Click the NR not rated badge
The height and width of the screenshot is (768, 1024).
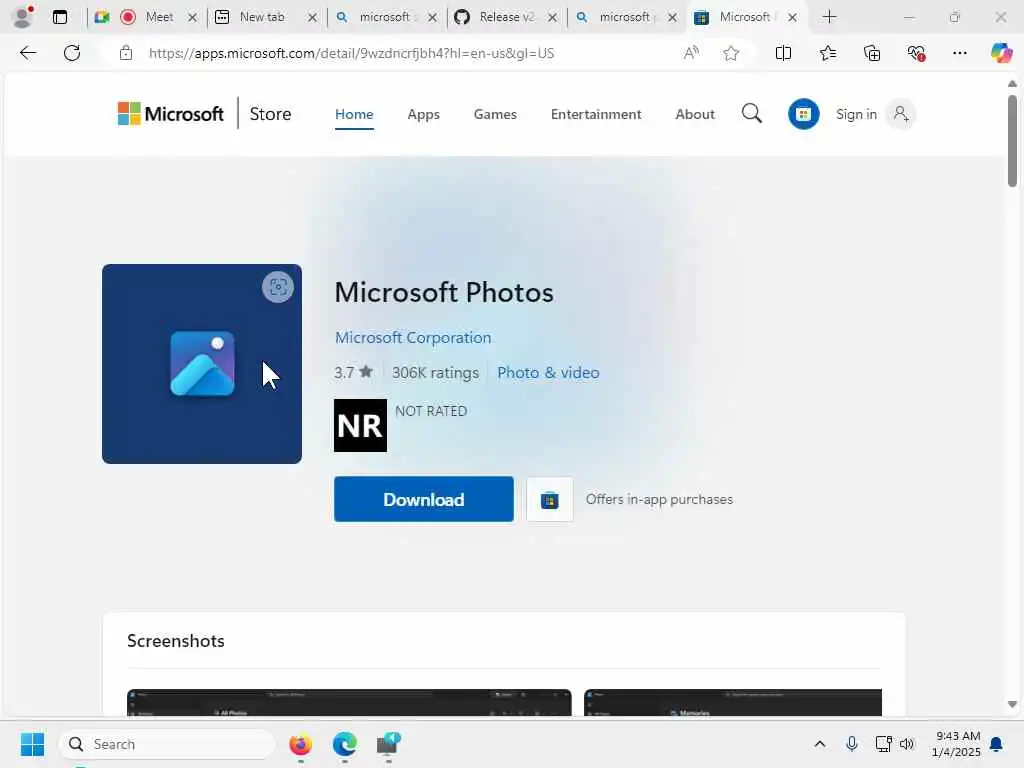(x=360, y=425)
